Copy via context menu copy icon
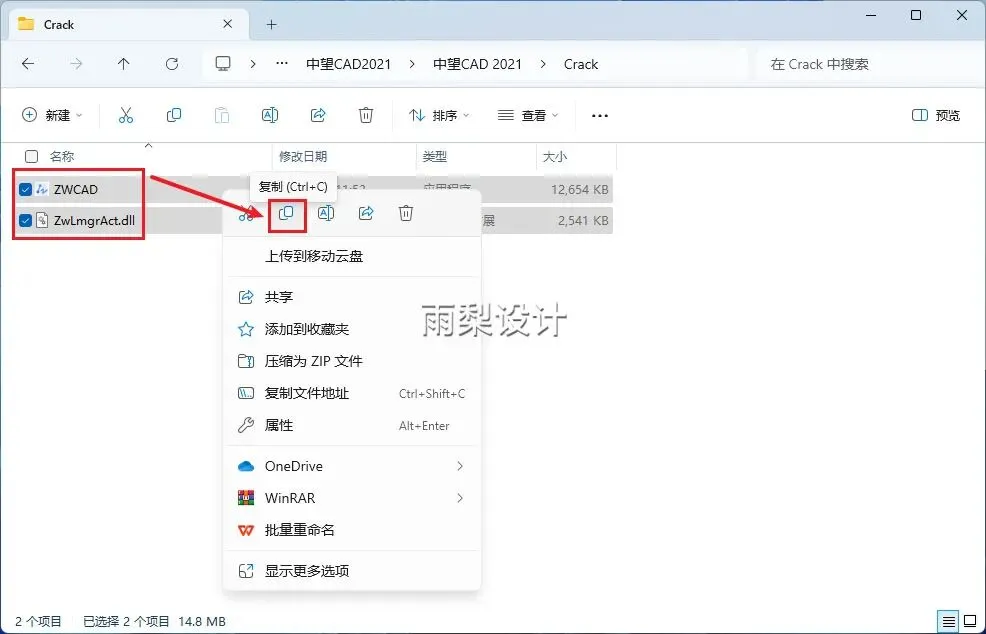 coord(286,213)
